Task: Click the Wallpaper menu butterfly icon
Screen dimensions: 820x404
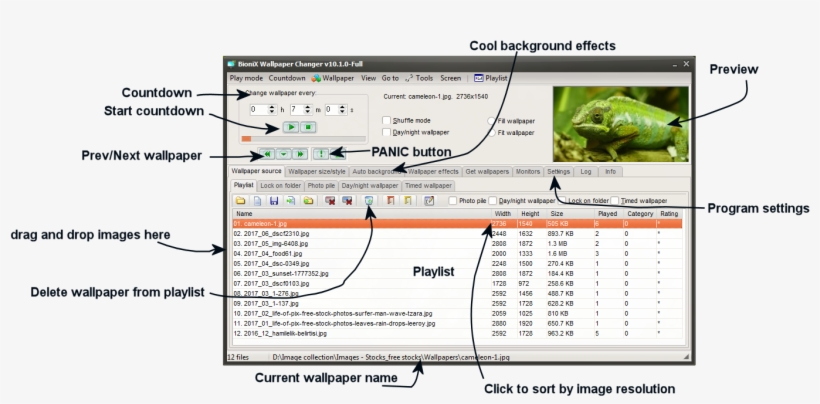Action: (x=316, y=78)
